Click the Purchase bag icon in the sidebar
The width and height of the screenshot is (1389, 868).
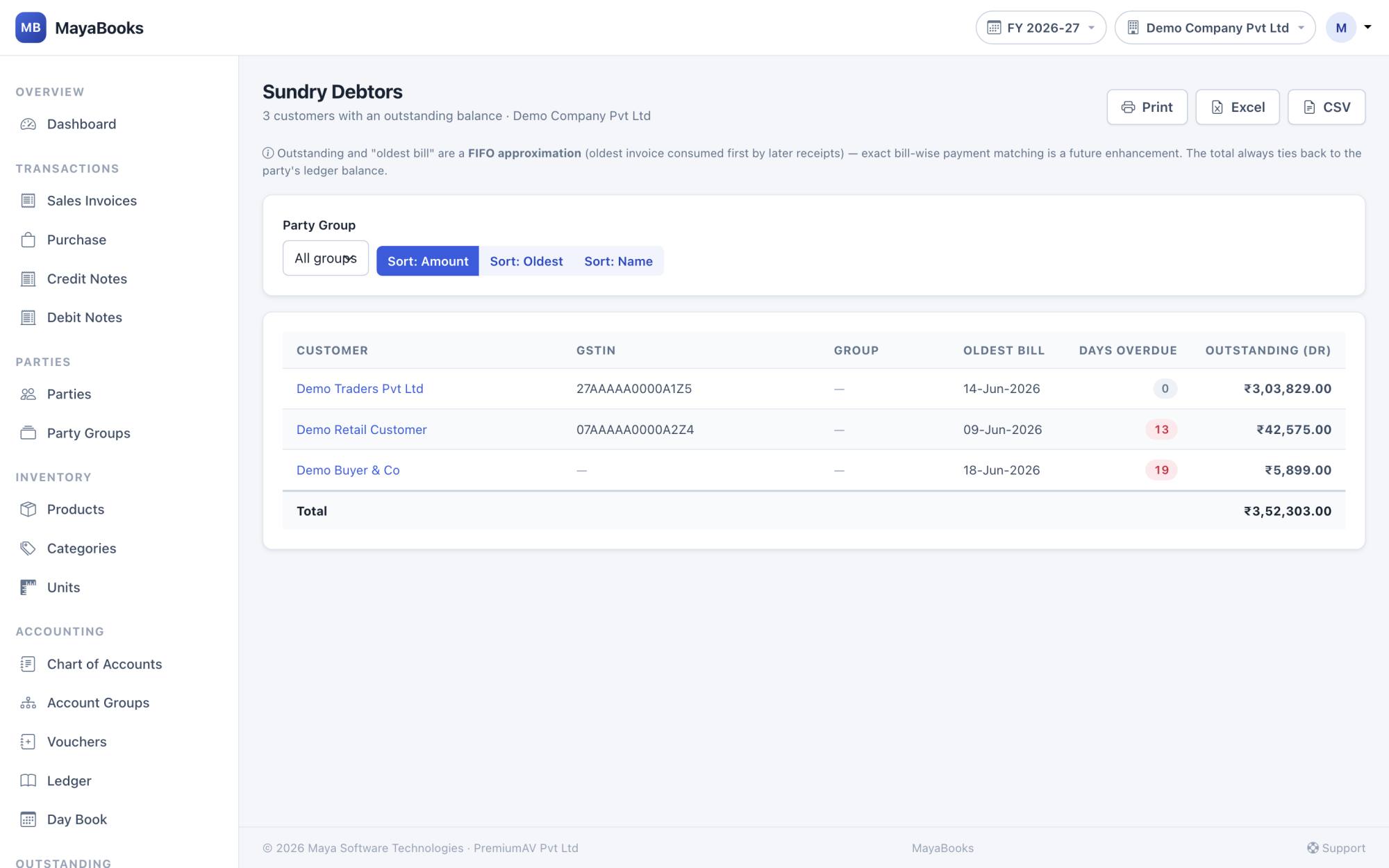[x=28, y=240]
